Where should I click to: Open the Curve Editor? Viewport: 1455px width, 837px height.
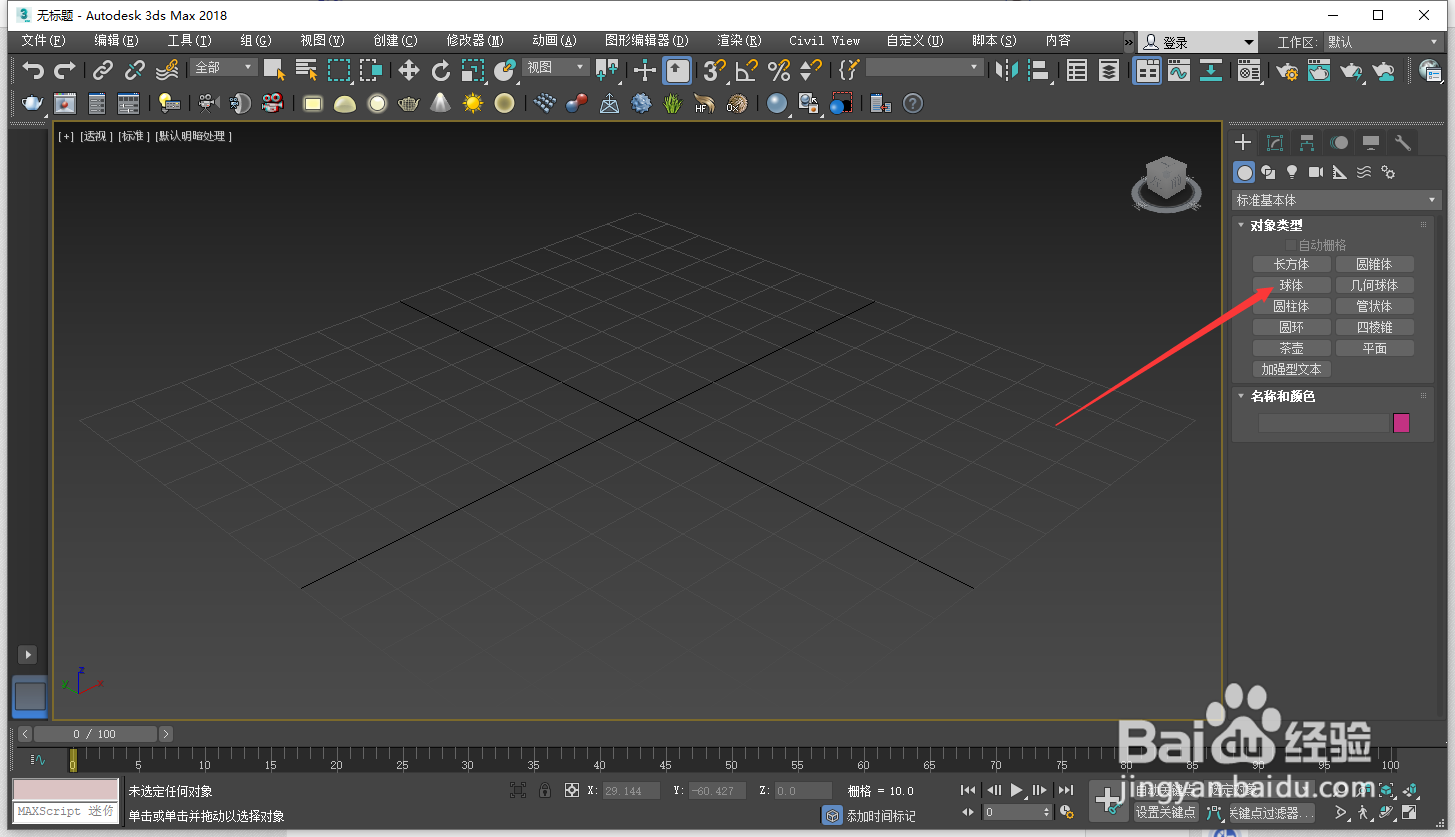[1179, 70]
